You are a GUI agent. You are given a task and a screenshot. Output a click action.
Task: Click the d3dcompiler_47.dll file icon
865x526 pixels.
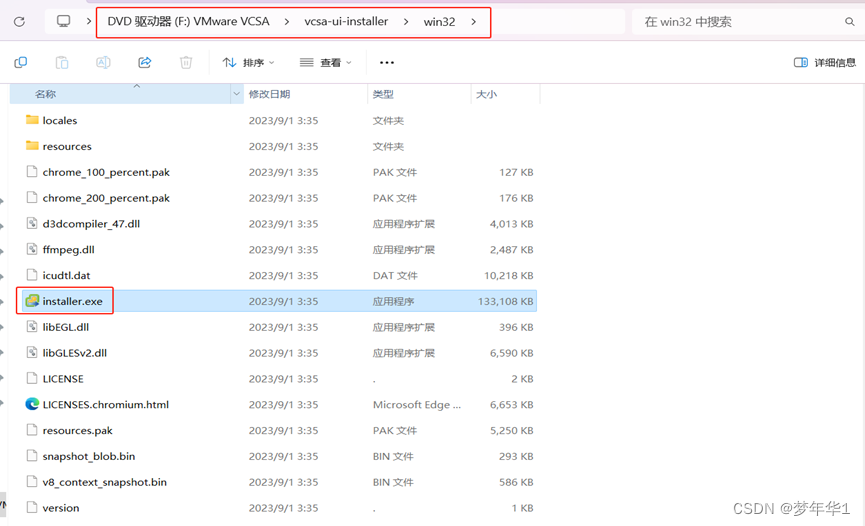click(x=32, y=224)
